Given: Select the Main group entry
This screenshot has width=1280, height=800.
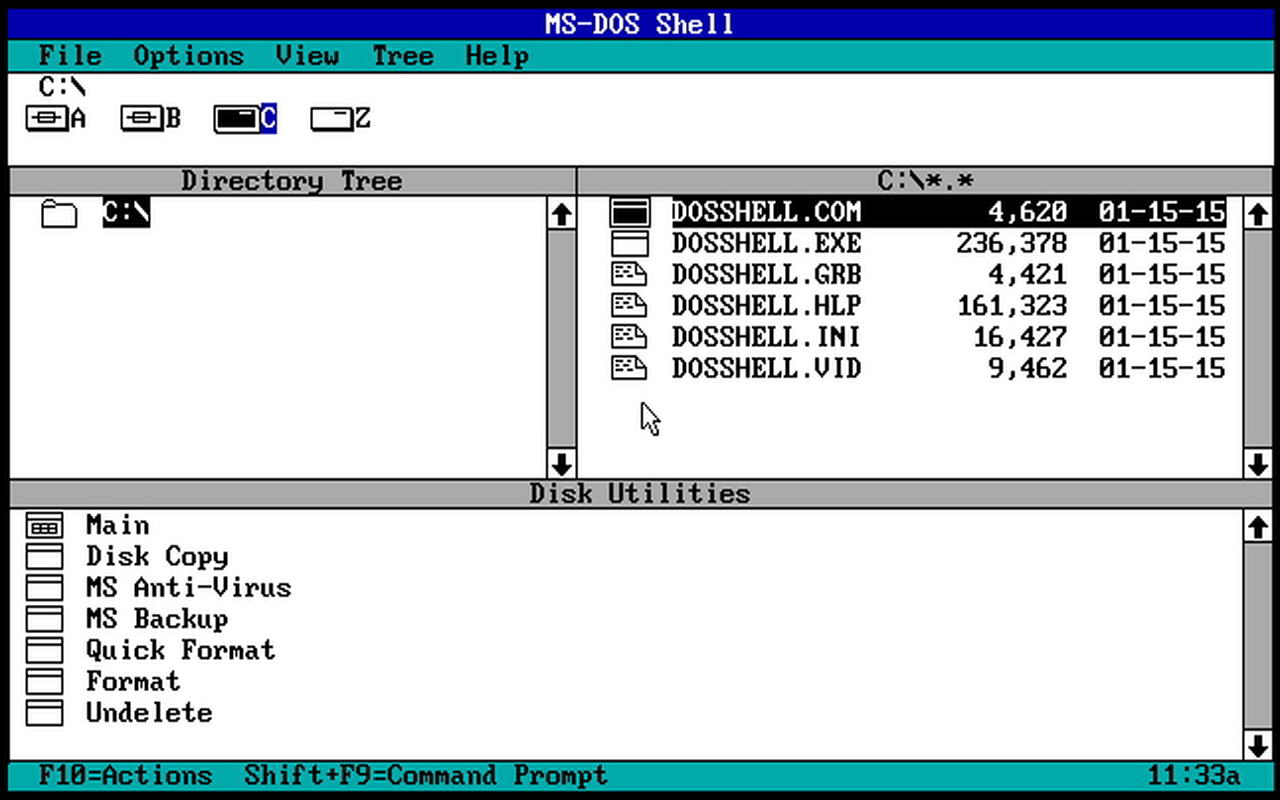Looking at the screenshot, I should (117, 526).
